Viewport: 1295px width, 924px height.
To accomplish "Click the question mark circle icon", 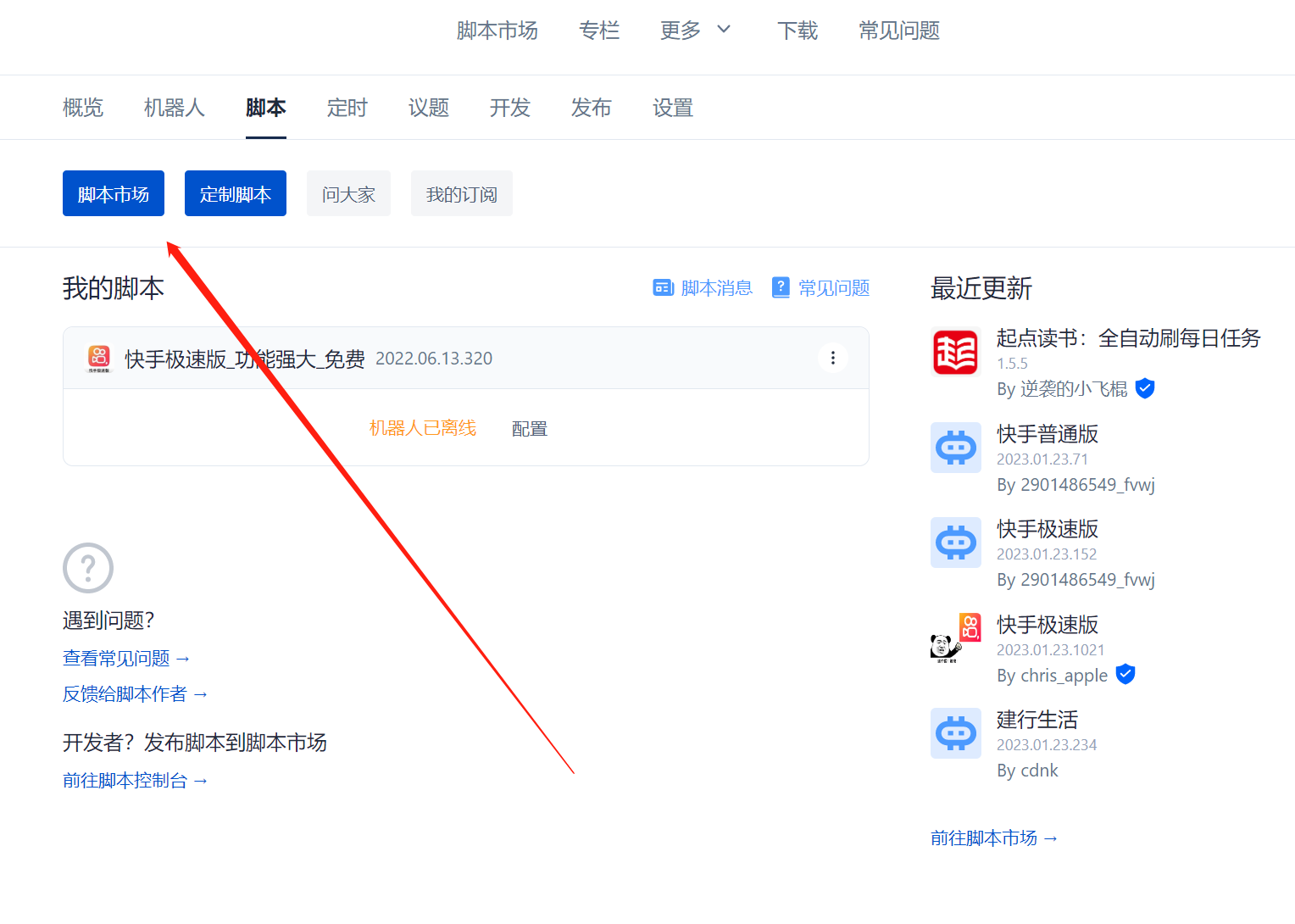I will (88, 568).
